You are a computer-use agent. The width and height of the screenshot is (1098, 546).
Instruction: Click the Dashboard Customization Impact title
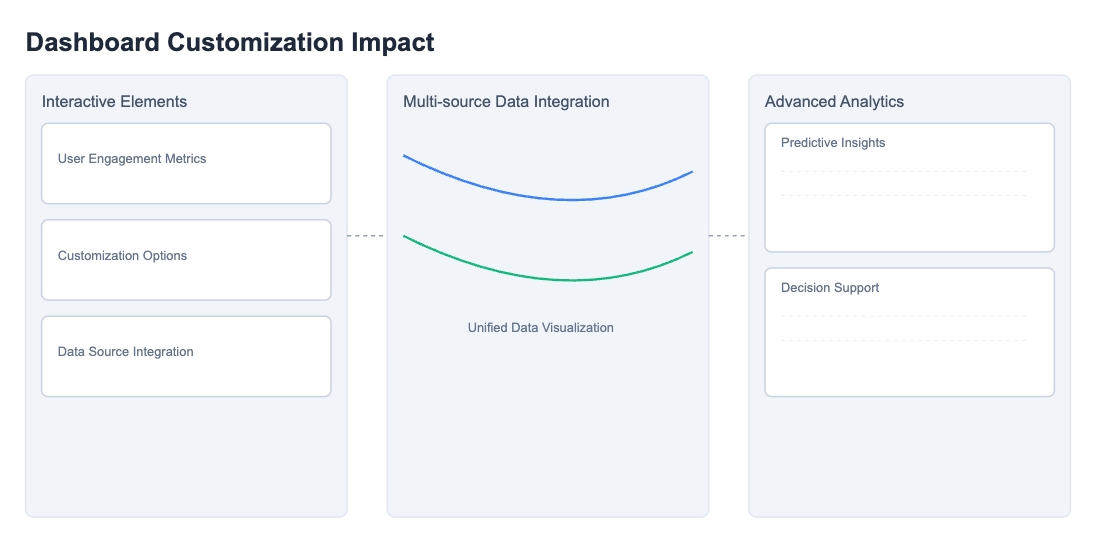tap(230, 42)
